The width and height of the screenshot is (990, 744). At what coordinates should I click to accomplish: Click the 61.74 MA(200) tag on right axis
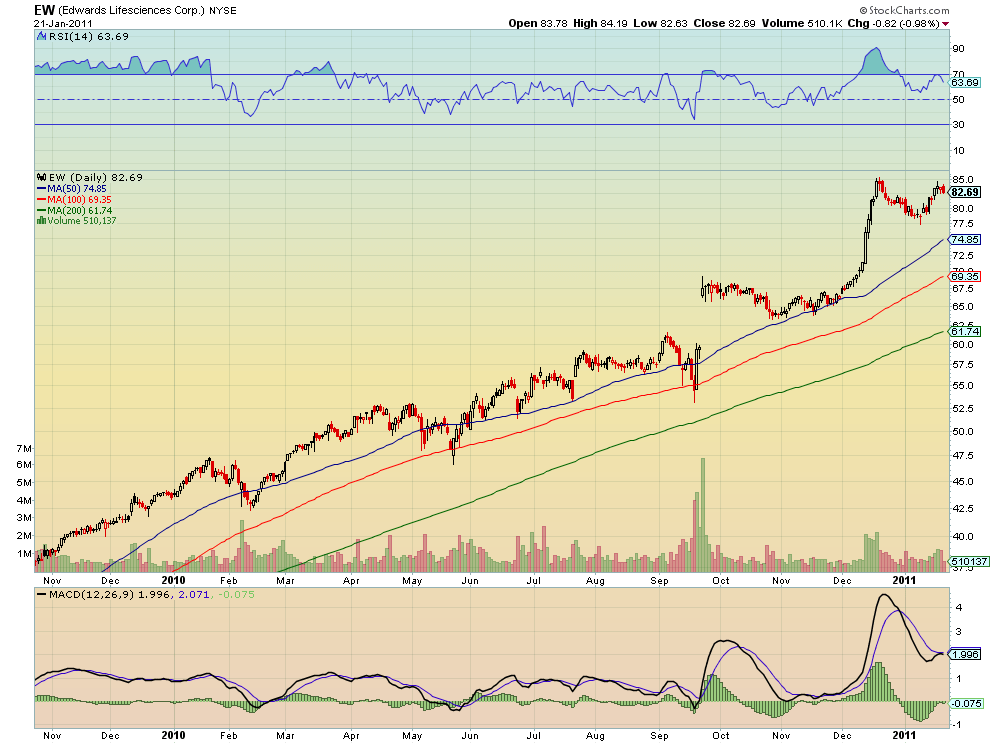965,332
